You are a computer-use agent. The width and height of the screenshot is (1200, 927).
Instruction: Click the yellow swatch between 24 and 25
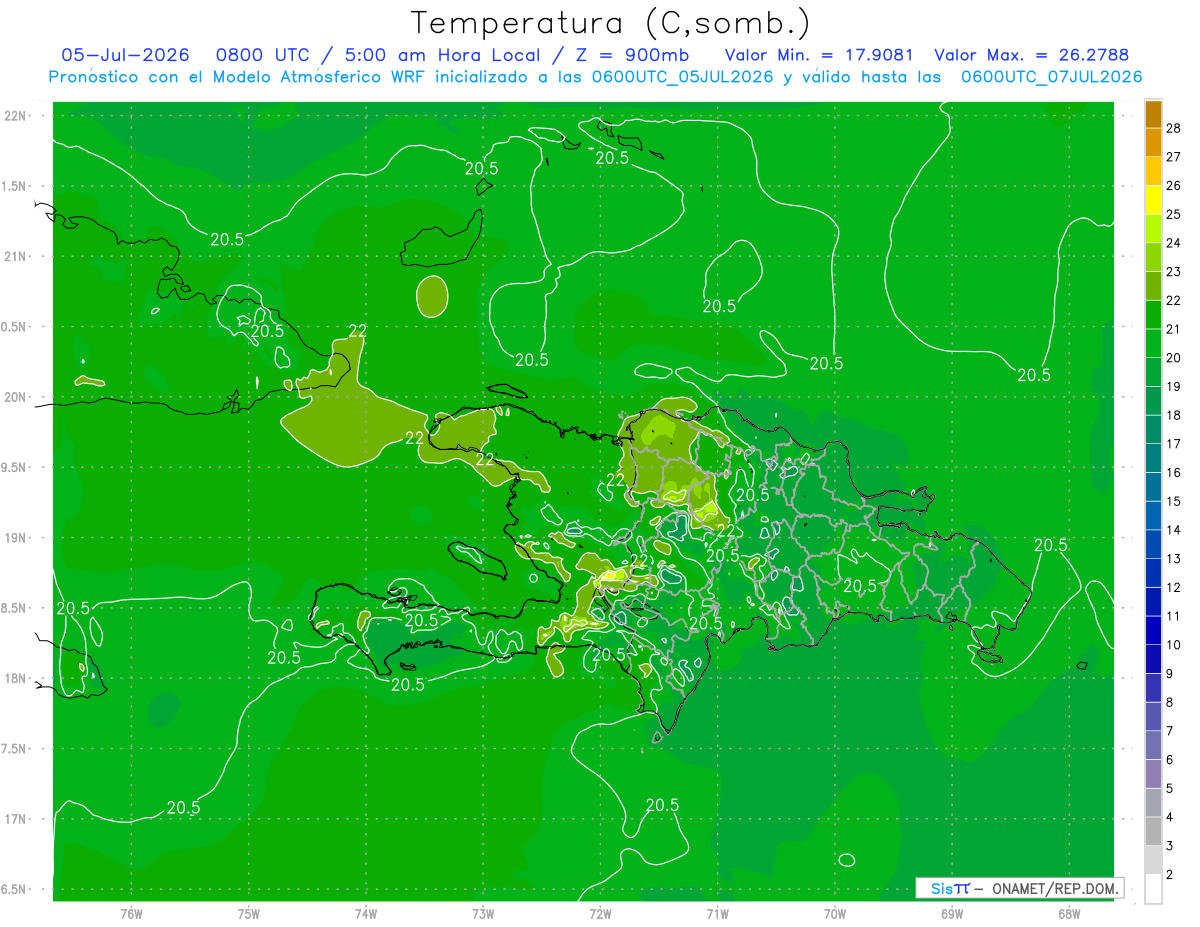(x=1153, y=228)
